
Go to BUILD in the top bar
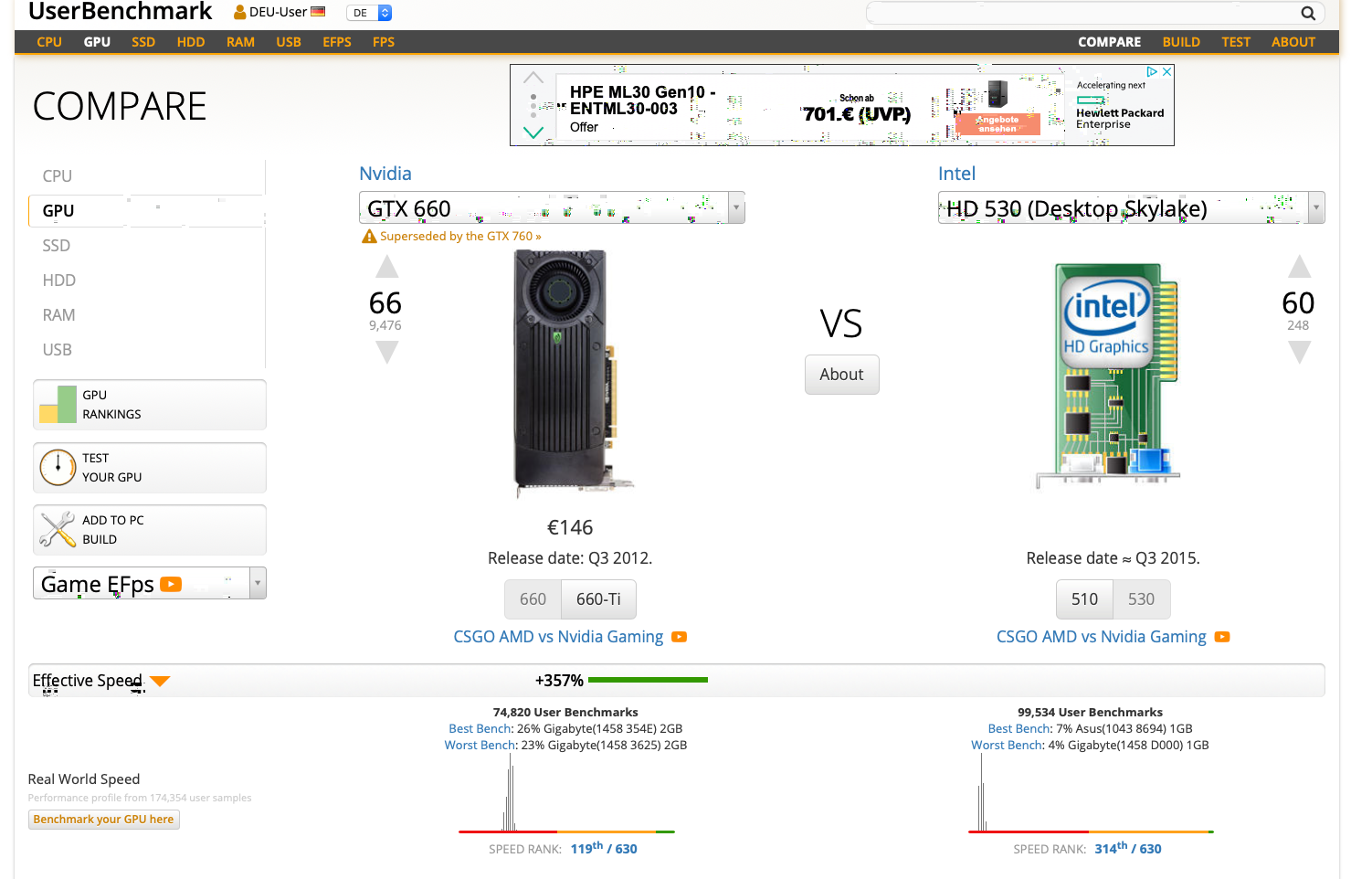[1181, 42]
